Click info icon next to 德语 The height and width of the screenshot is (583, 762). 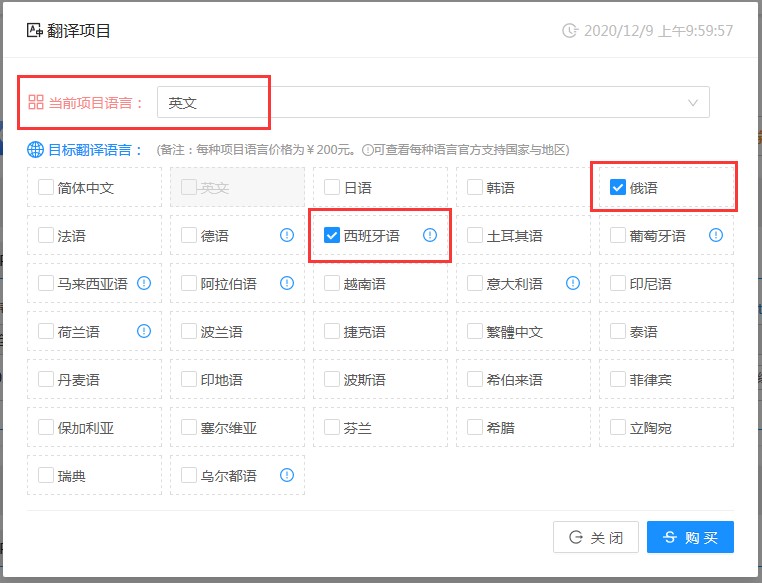287,236
